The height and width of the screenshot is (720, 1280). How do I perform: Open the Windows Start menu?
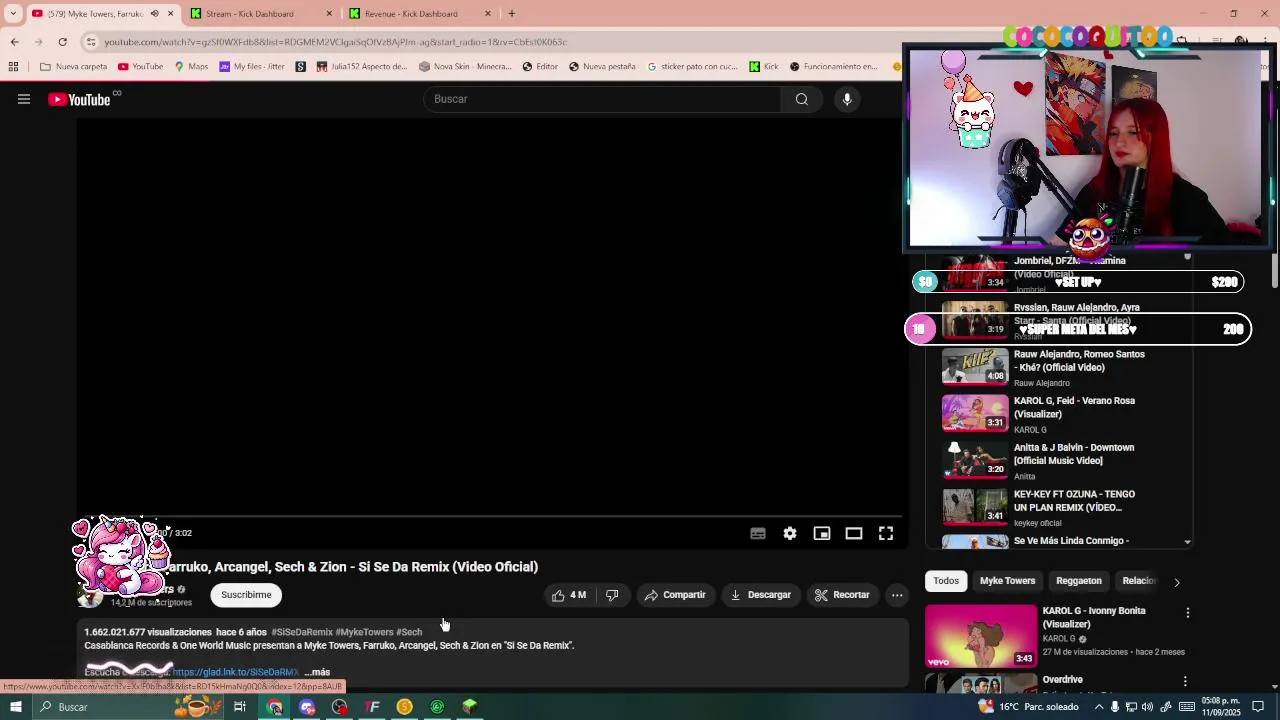tap(15, 707)
